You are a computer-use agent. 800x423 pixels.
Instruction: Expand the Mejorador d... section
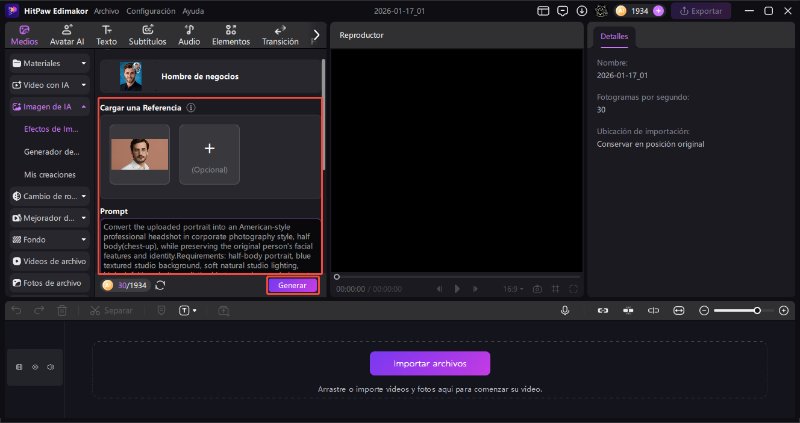49,218
